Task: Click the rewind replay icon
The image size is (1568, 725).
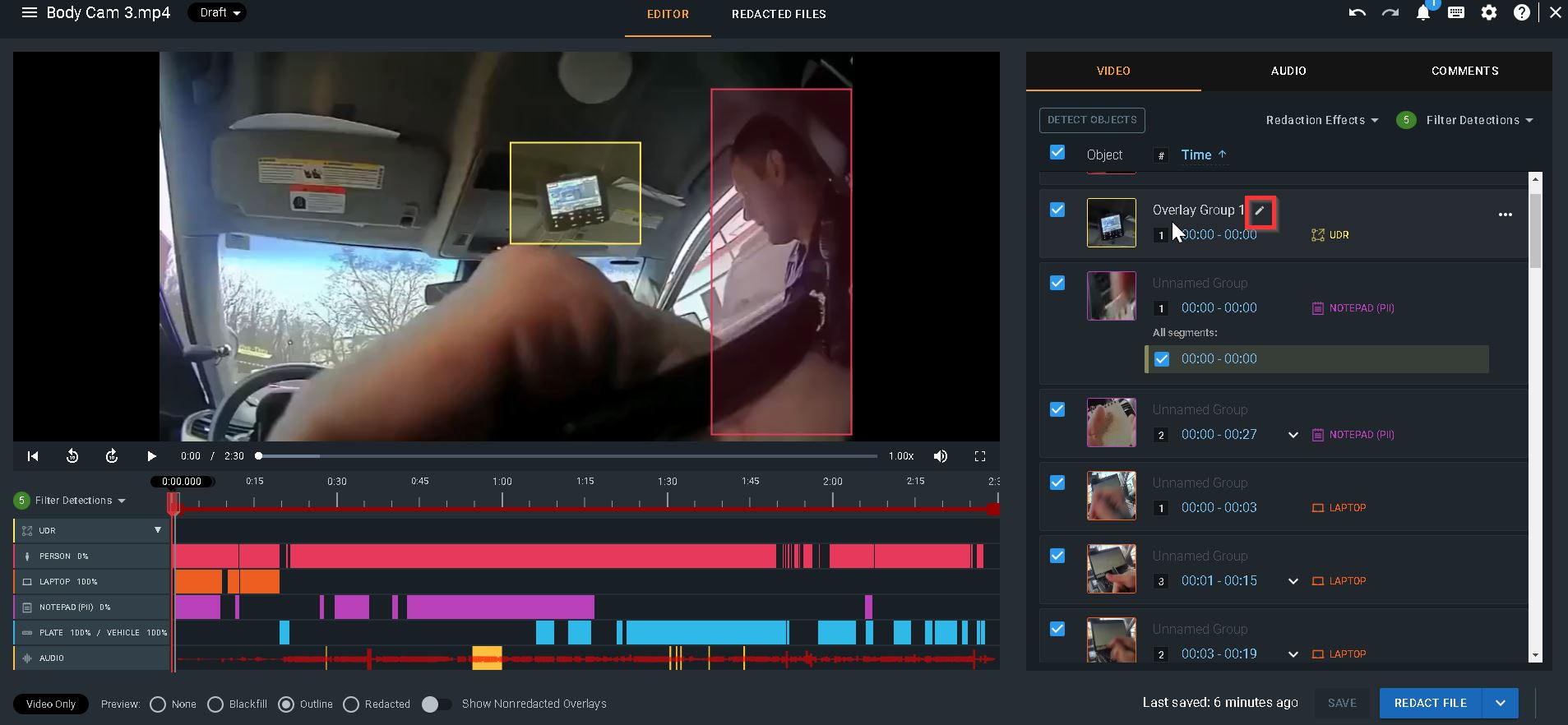Action: coord(72,456)
